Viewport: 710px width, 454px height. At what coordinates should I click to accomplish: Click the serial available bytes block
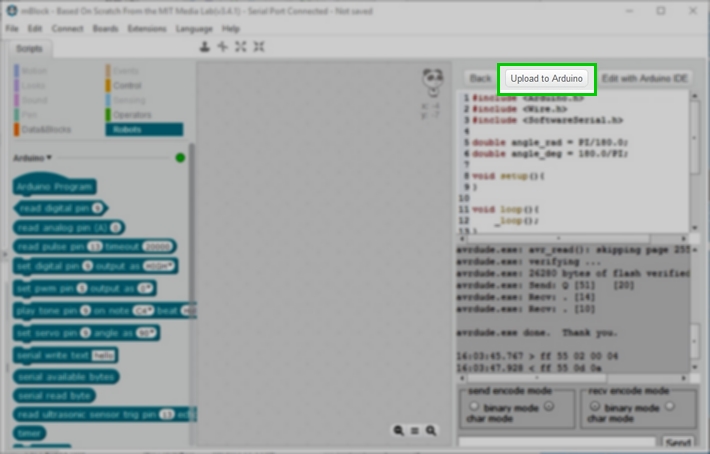(x=66, y=377)
